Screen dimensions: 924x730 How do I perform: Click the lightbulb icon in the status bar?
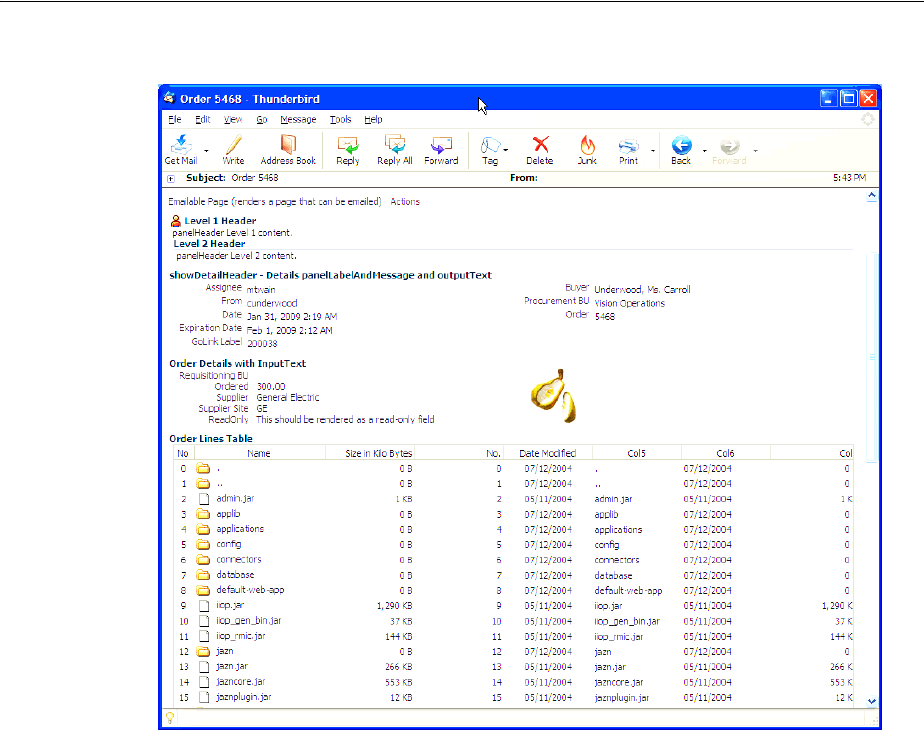tap(170, 718)
